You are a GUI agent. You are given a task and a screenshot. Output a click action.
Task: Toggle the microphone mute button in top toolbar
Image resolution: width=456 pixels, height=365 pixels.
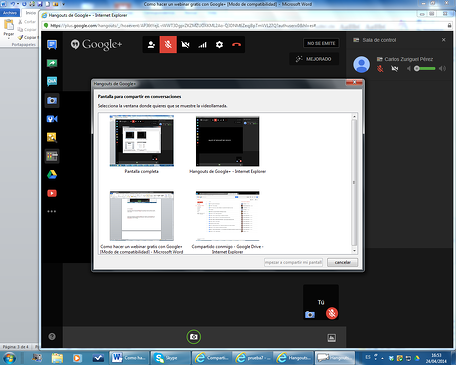coord(168,45)
